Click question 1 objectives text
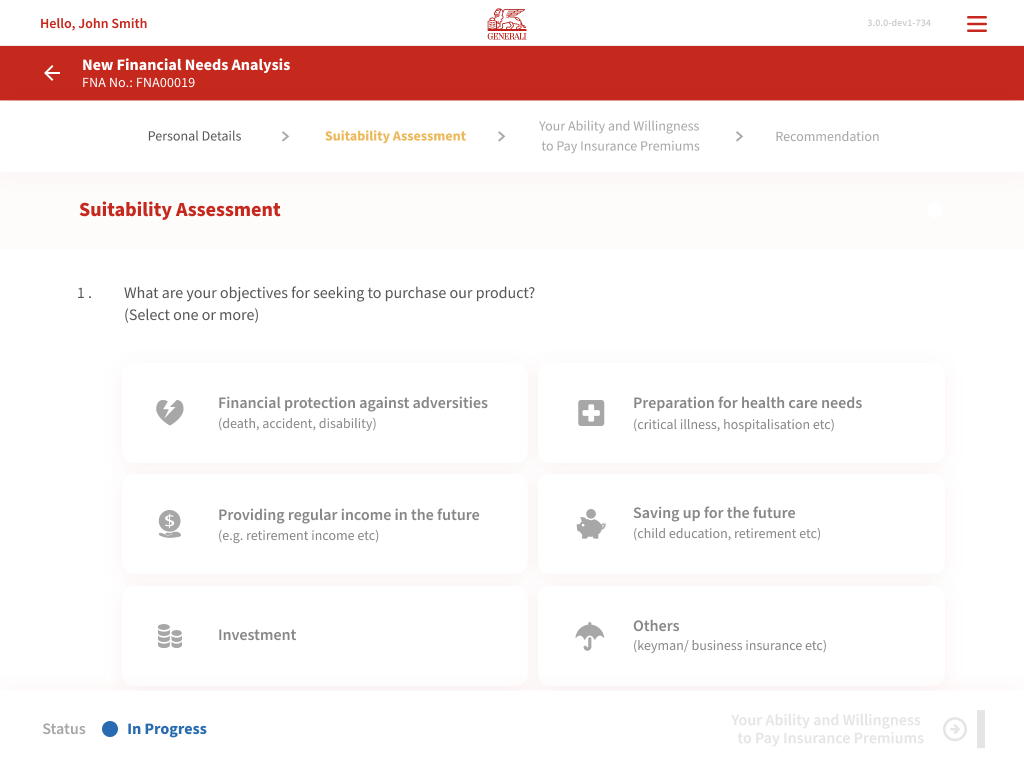This screenshot has width=1024, height=768. click(329, 293)
